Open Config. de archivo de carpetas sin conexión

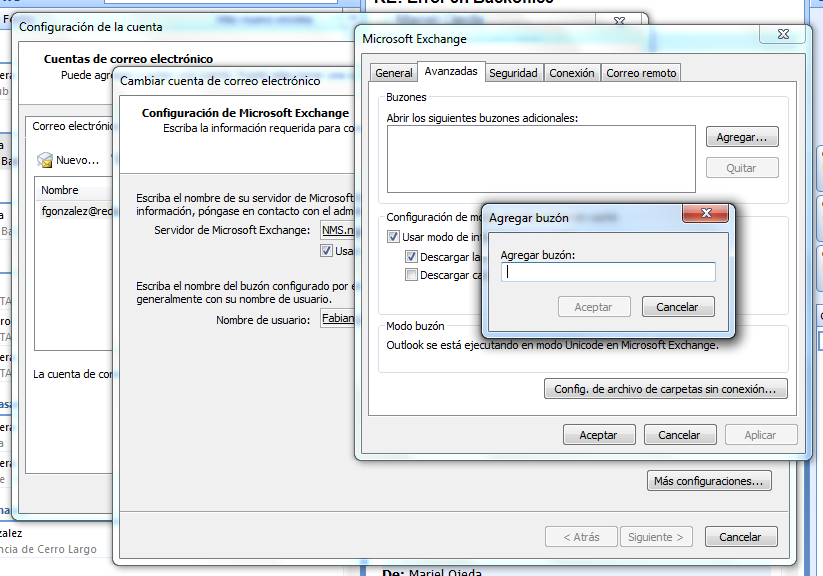[x=665, y=388]
